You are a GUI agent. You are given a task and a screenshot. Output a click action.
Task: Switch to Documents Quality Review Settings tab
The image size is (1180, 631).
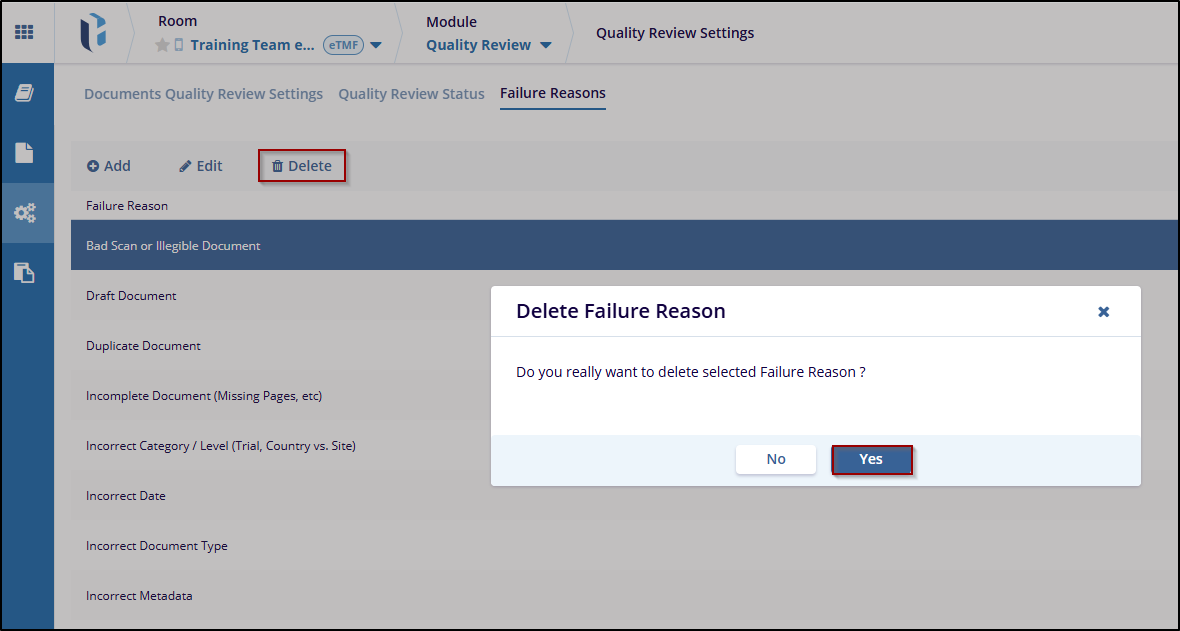click(x=203, y=94)
